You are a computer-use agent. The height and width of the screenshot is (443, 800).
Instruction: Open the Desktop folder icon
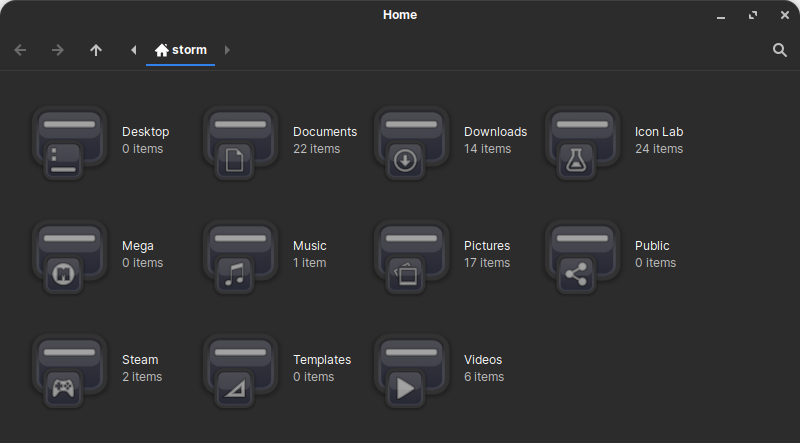[x=70, y=142]
